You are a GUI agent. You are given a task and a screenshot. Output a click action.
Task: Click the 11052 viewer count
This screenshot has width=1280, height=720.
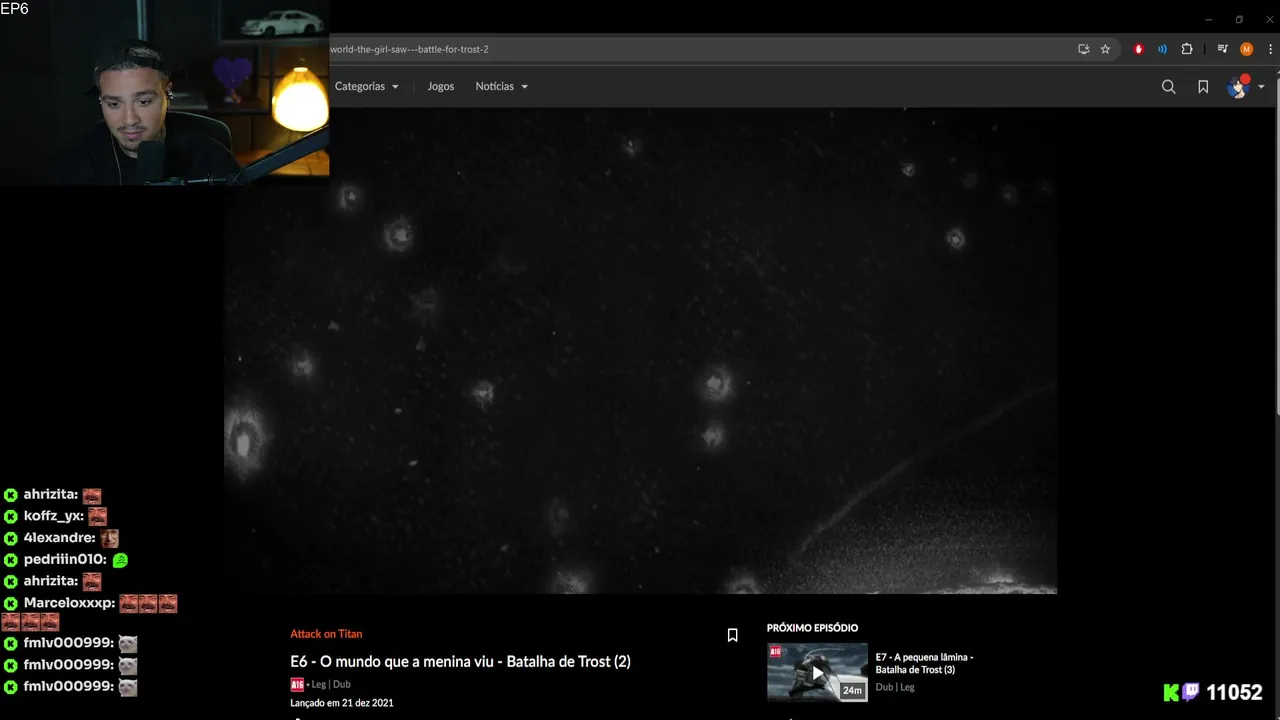pyautogui.click(x=1234, y=692)
